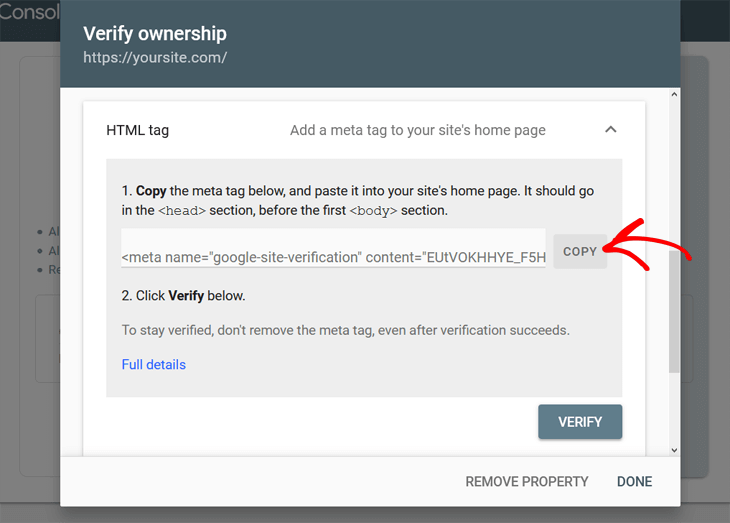Viewport: 730px width, 523px height.
Task: Collapse the HTML tag section chevron
Action: tap(611, 130)
